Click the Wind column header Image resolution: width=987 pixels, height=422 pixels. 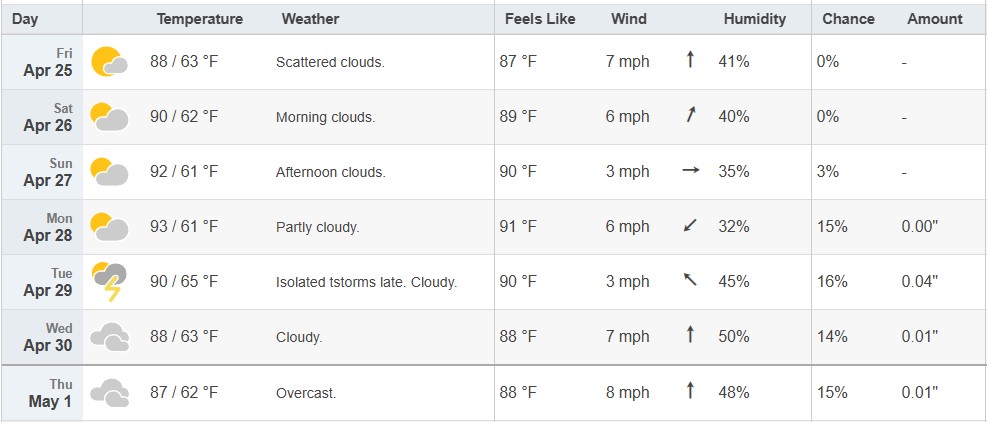(628, 19)
